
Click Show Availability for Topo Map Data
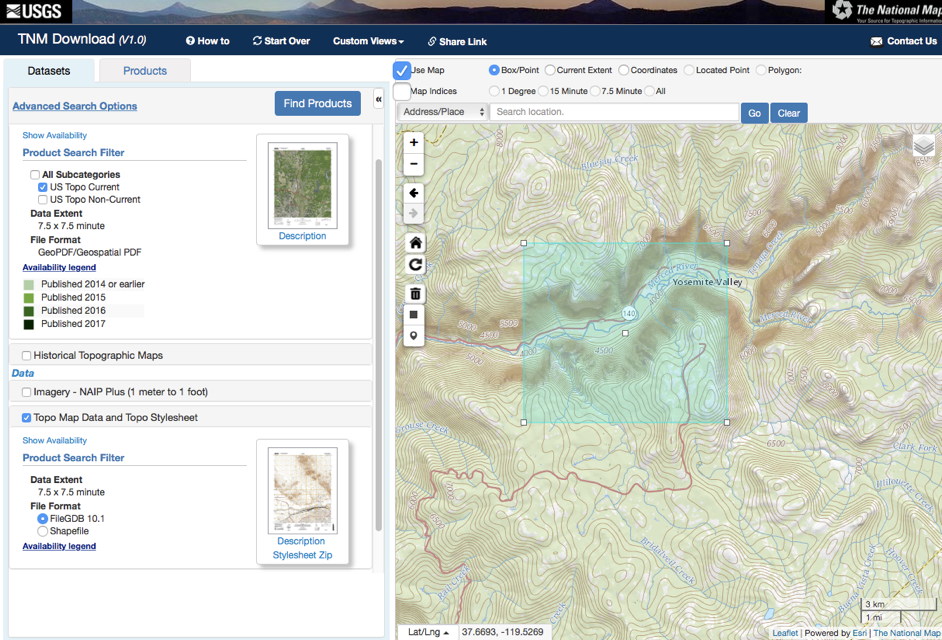[55, 440]
